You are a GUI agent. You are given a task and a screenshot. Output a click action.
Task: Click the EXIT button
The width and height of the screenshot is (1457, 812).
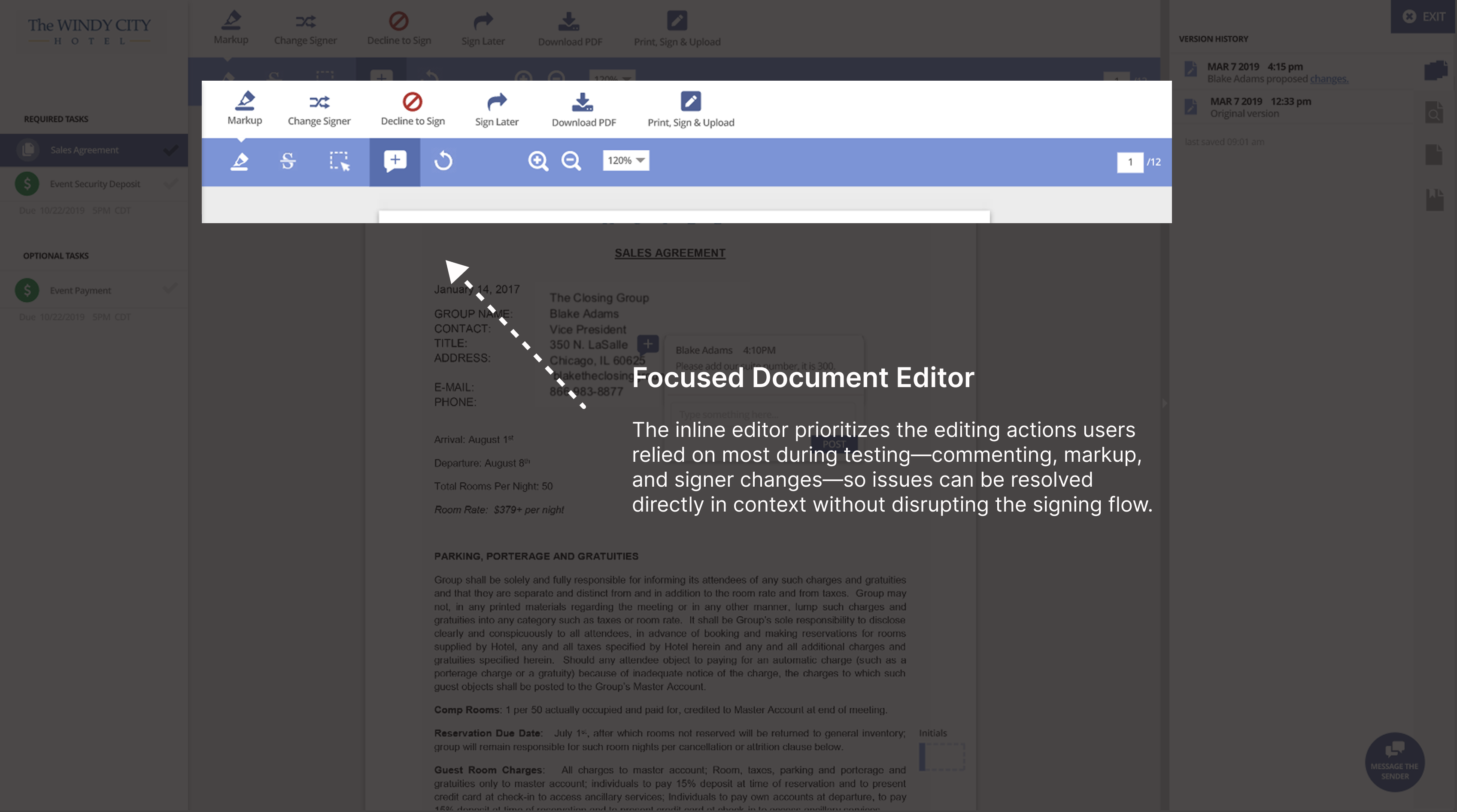pyautogui.click(x=1424, y=16)
